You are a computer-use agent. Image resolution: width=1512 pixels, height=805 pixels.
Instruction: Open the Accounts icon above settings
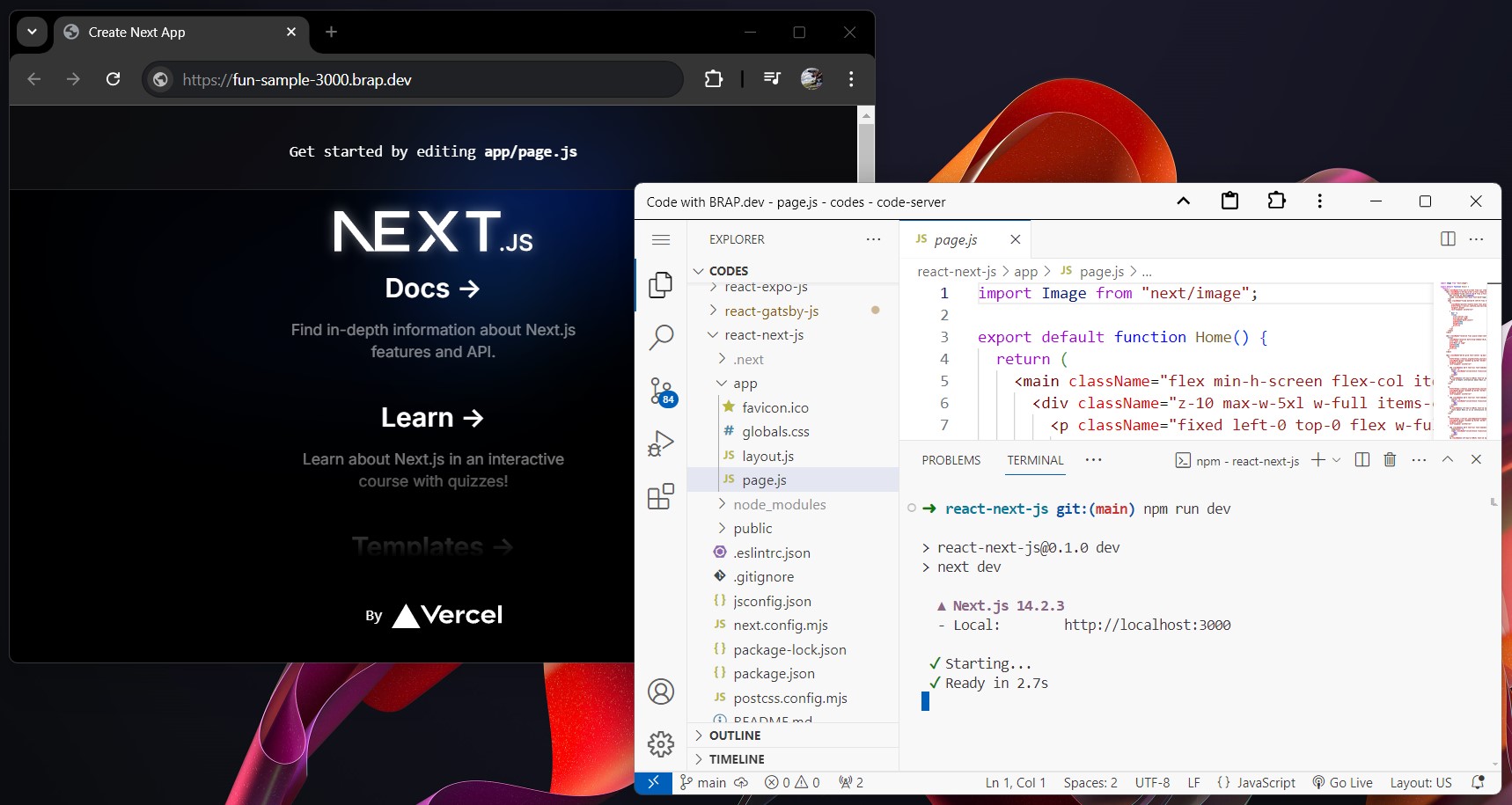[661, 692]
